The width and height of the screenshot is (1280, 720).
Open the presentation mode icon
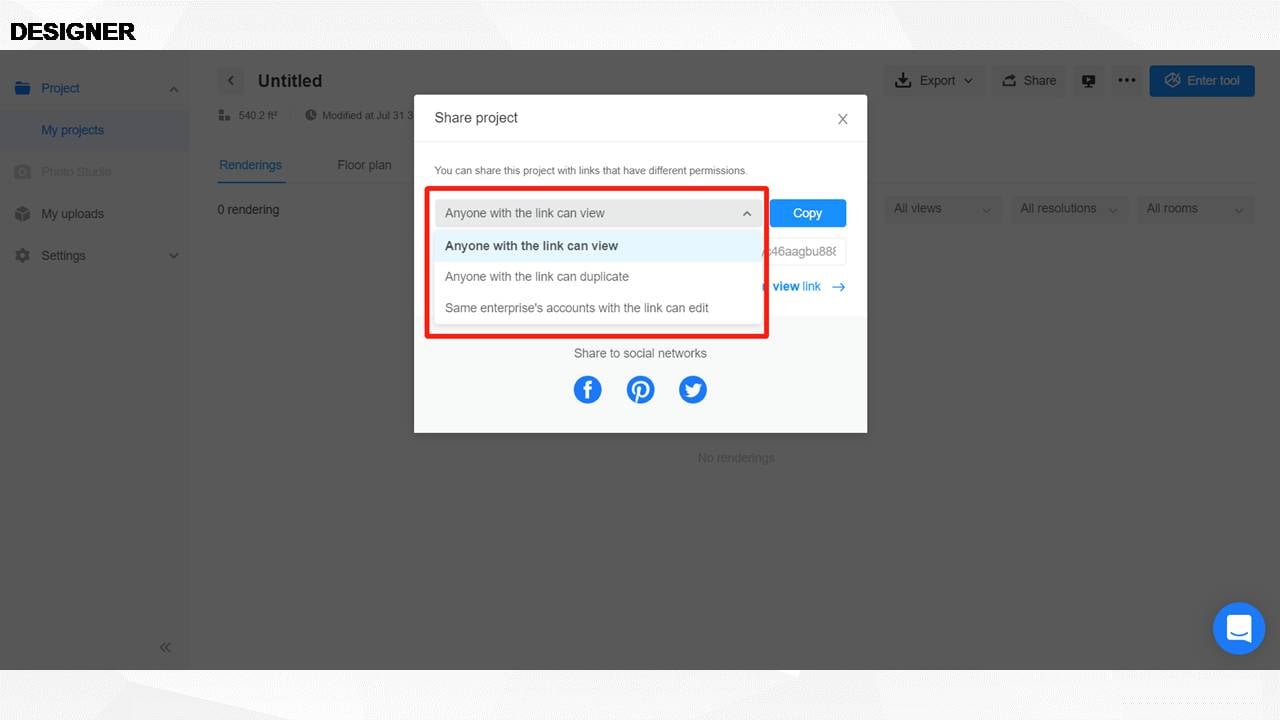[x=1088, y=81]
